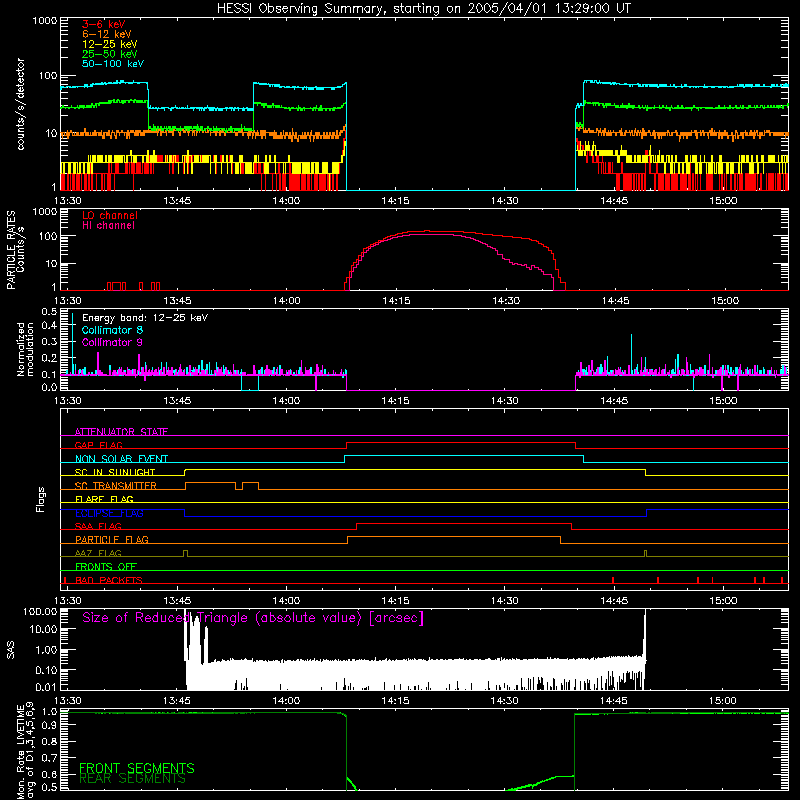Screen dimensions: 800x800
Task: Click the Normalized modulation axis label
Action: click(25, 349)
